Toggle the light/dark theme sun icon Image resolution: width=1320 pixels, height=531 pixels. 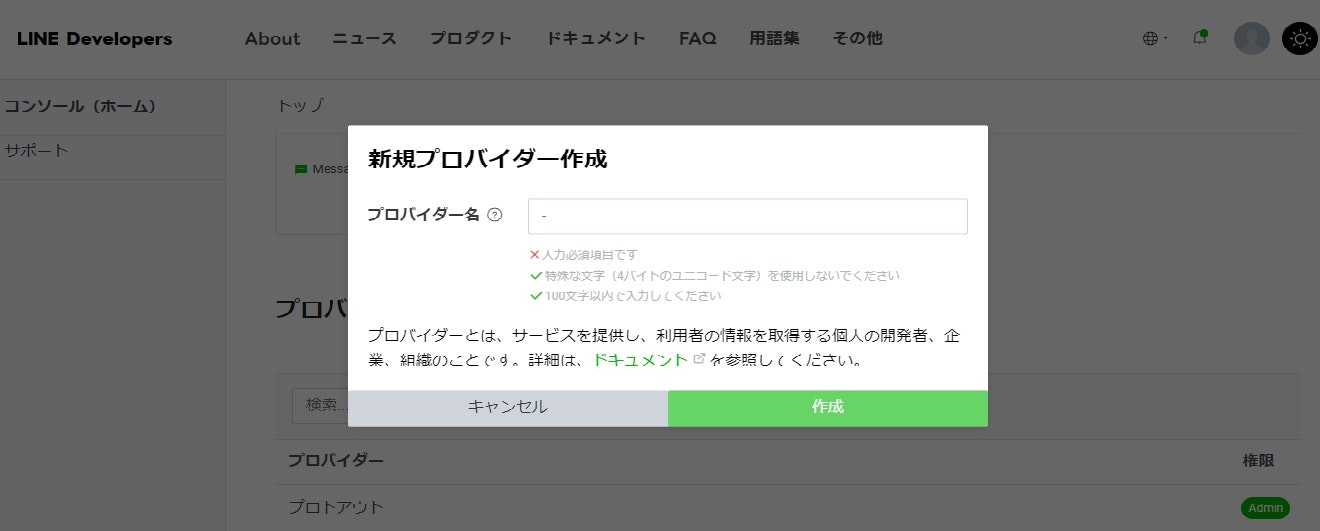coord(1300,38)
